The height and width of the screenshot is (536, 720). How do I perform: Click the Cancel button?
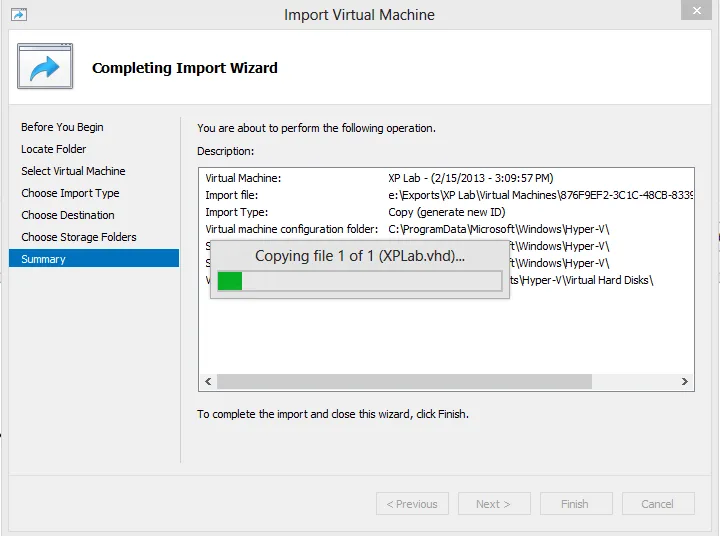point(658,504)
